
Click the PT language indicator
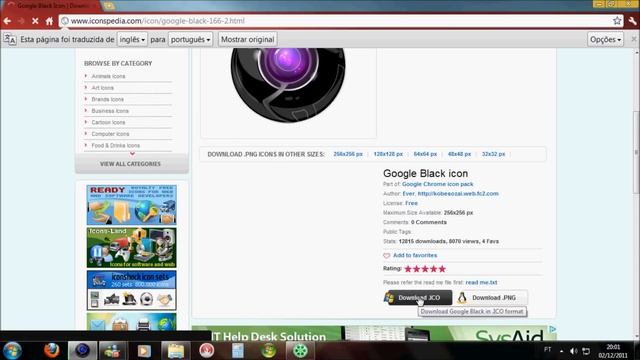click(547, 349)
